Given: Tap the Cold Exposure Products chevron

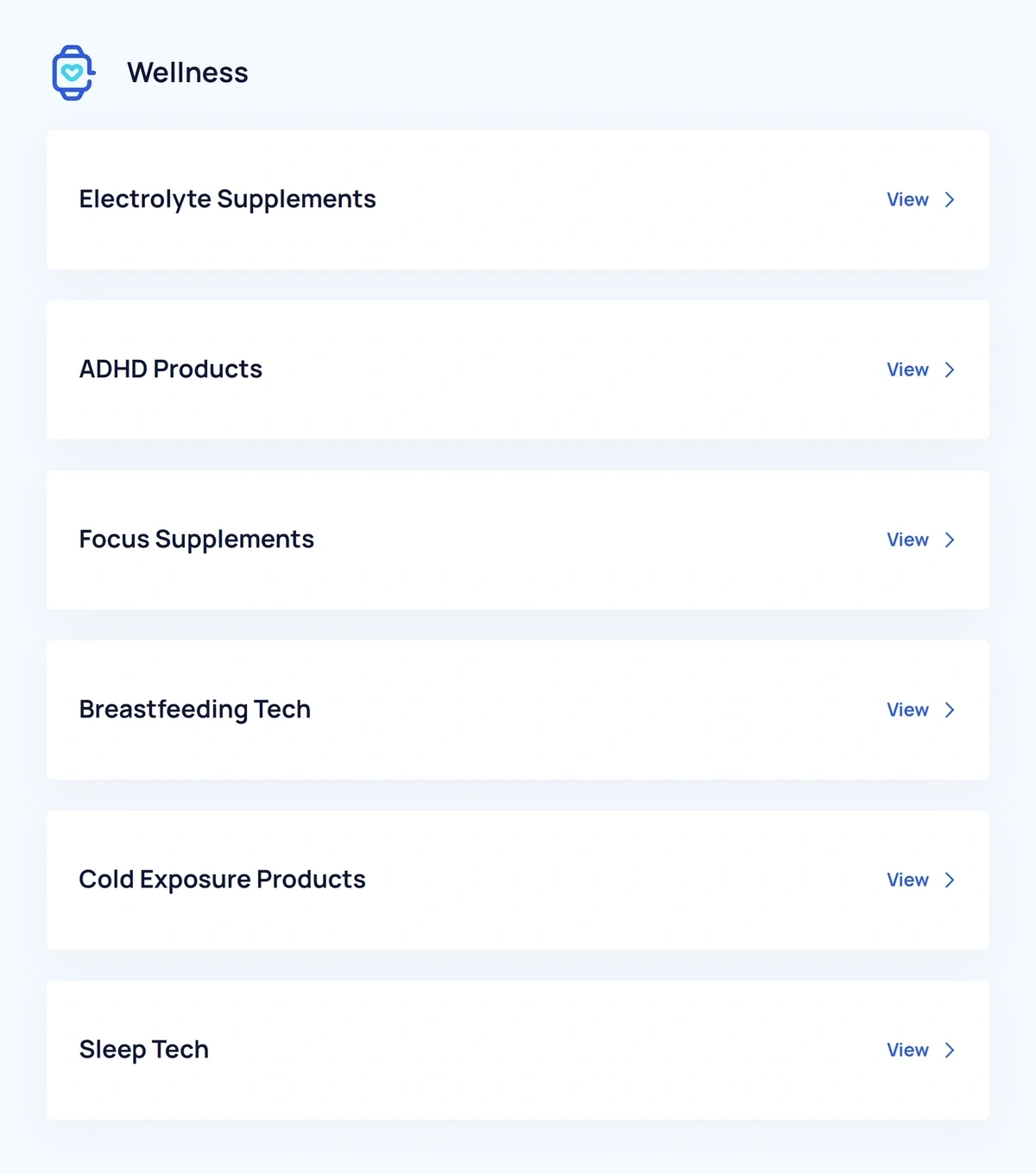Looking at the screenshot, I should click(950, 880).
